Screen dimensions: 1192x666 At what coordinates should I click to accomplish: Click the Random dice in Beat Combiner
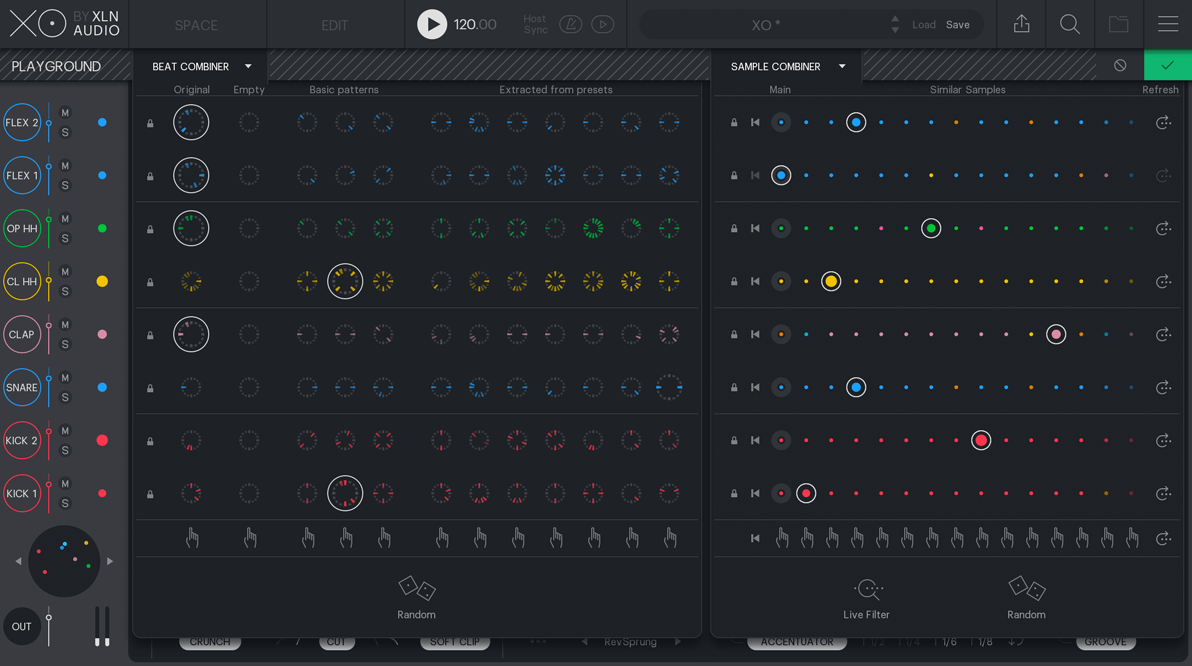pyautogui.click(x=416, y=588)
